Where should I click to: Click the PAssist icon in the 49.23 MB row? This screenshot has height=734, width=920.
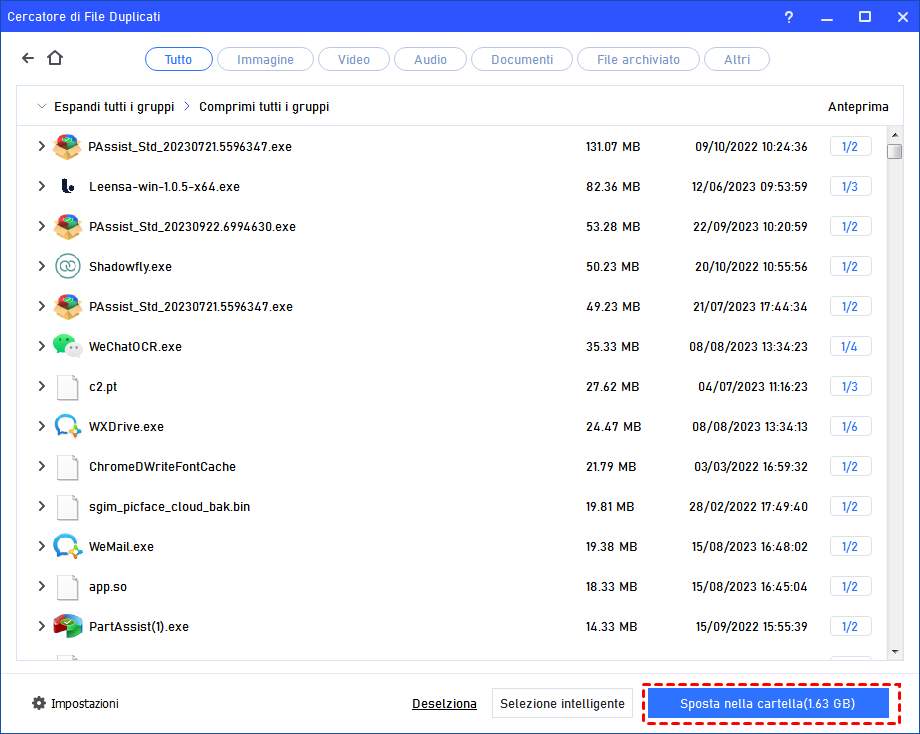[x=67, y=306]
